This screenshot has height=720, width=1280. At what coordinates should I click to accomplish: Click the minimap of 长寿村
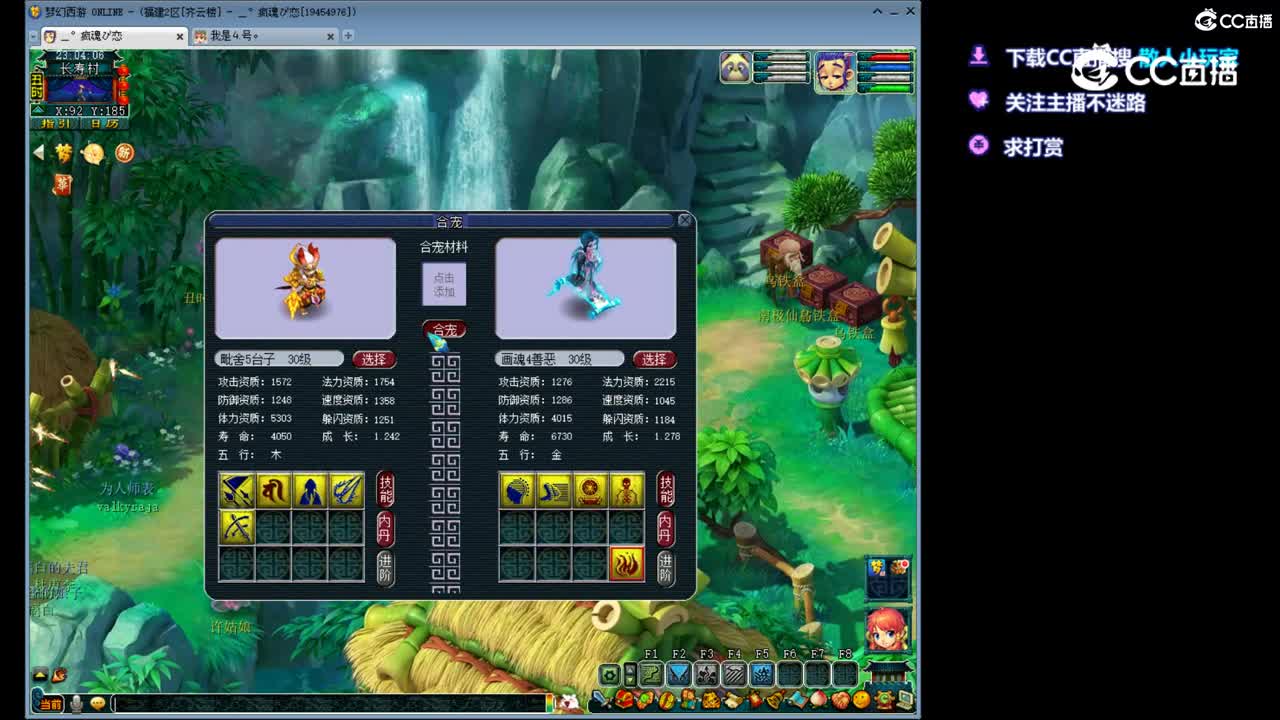point(80,90)
